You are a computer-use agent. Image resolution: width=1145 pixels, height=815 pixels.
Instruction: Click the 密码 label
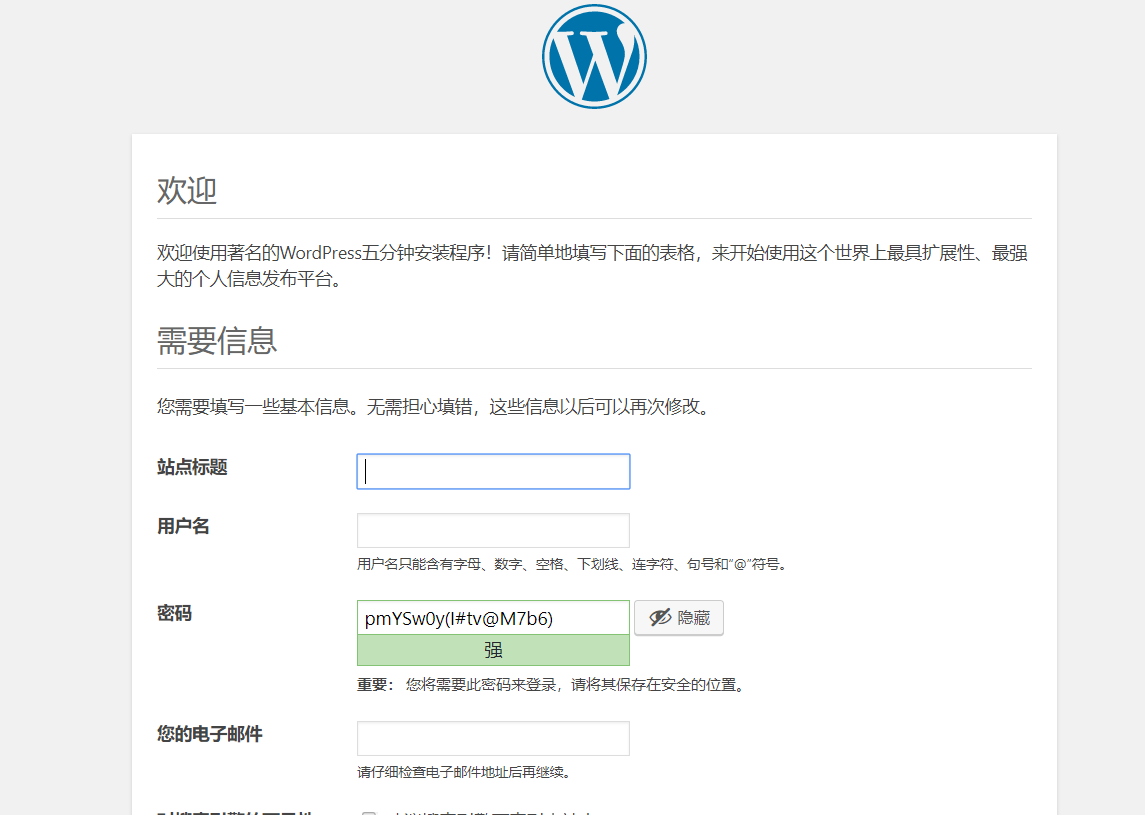pyautogui.click(x=175, y=613)
